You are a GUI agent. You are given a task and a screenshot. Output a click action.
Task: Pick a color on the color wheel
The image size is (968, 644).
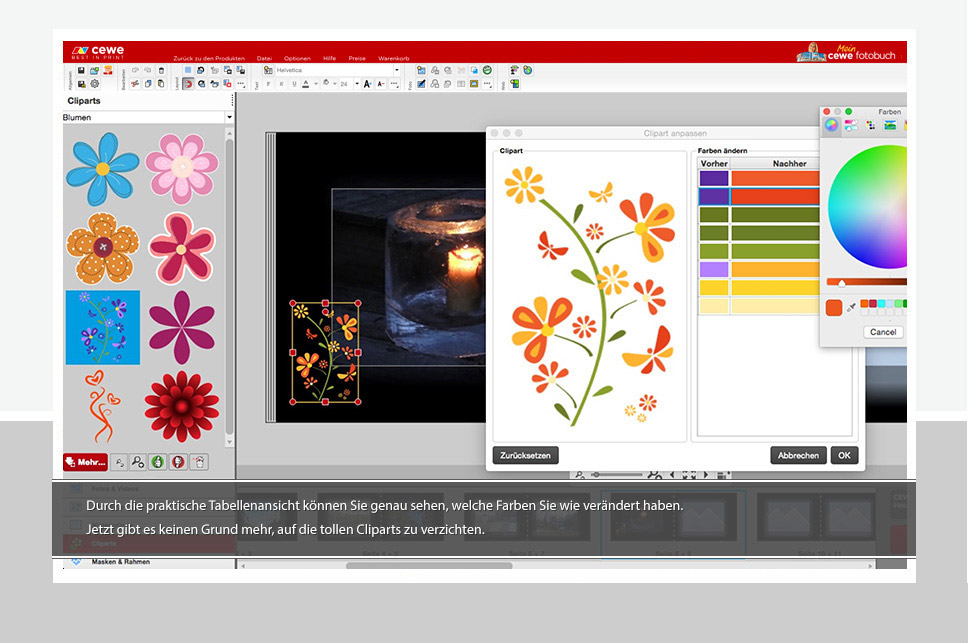(x=867, y=207)
